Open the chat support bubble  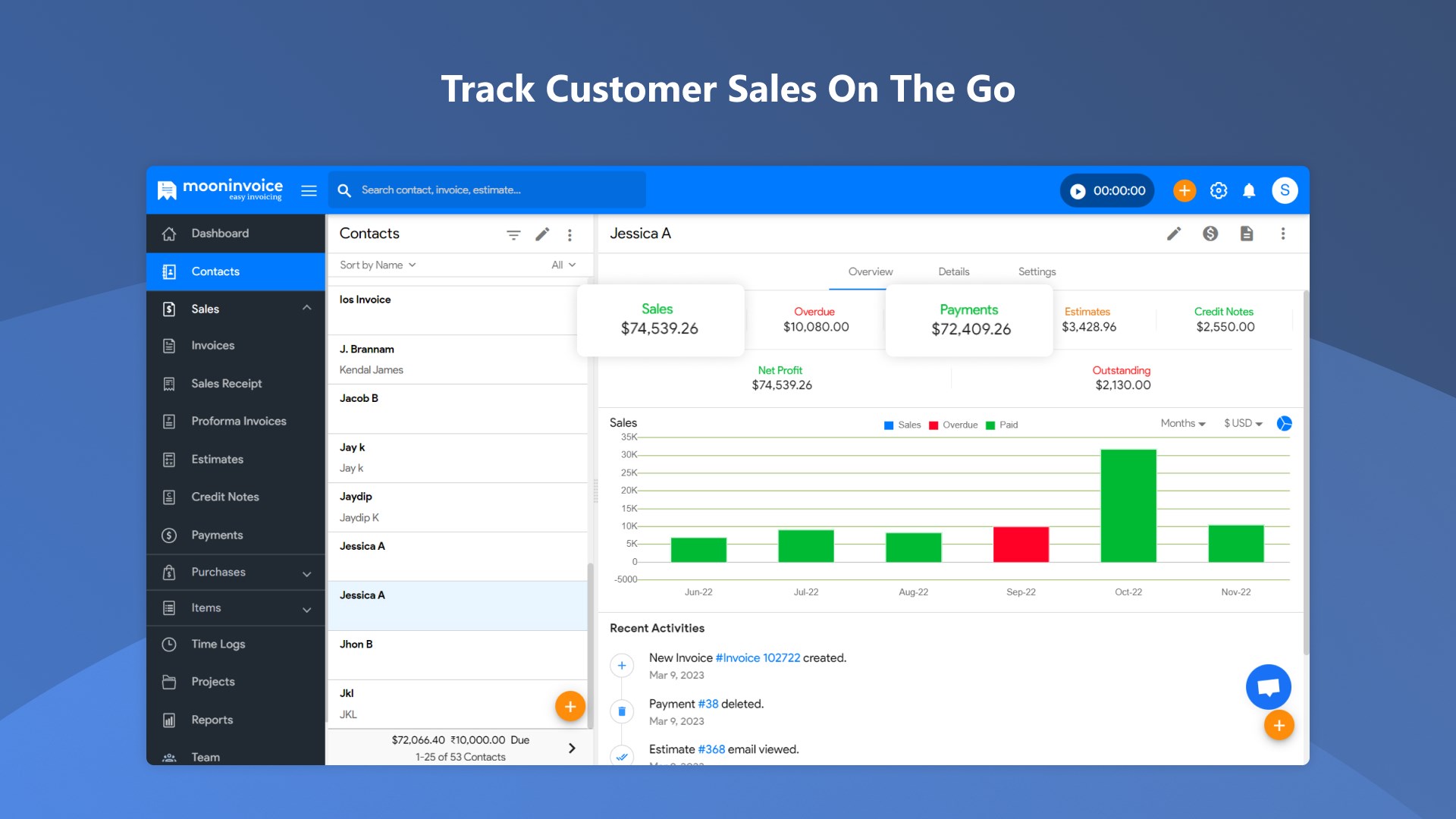1268,687
